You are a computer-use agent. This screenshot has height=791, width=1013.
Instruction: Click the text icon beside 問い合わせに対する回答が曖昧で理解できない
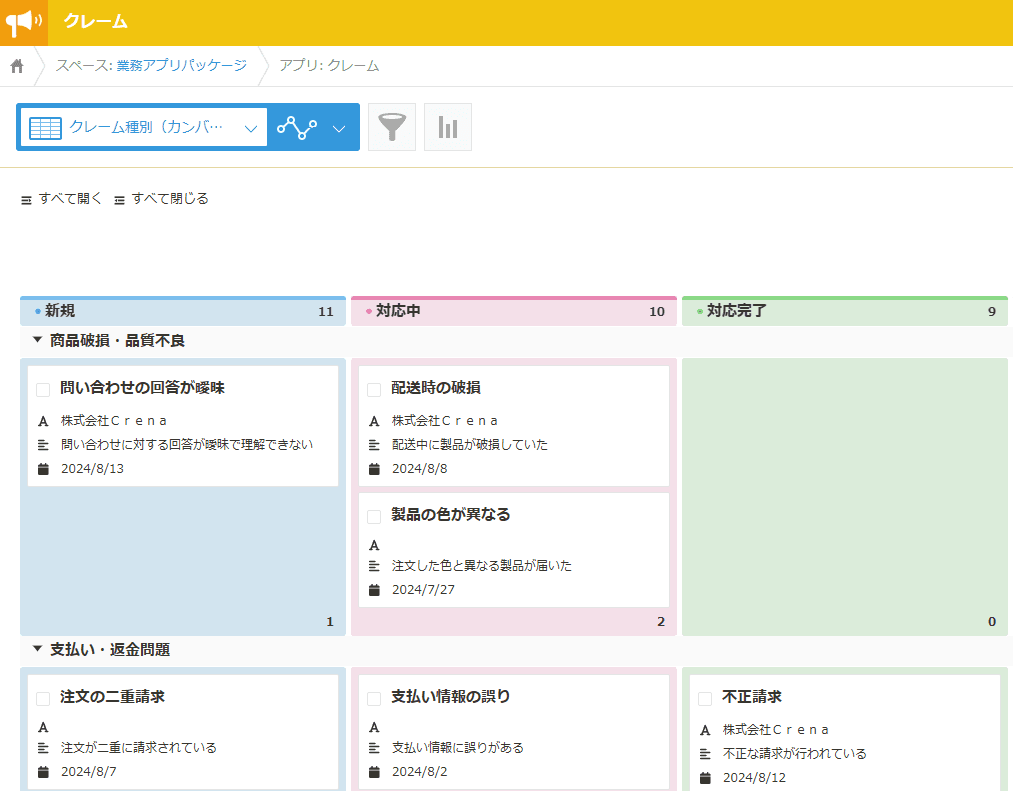43,445
